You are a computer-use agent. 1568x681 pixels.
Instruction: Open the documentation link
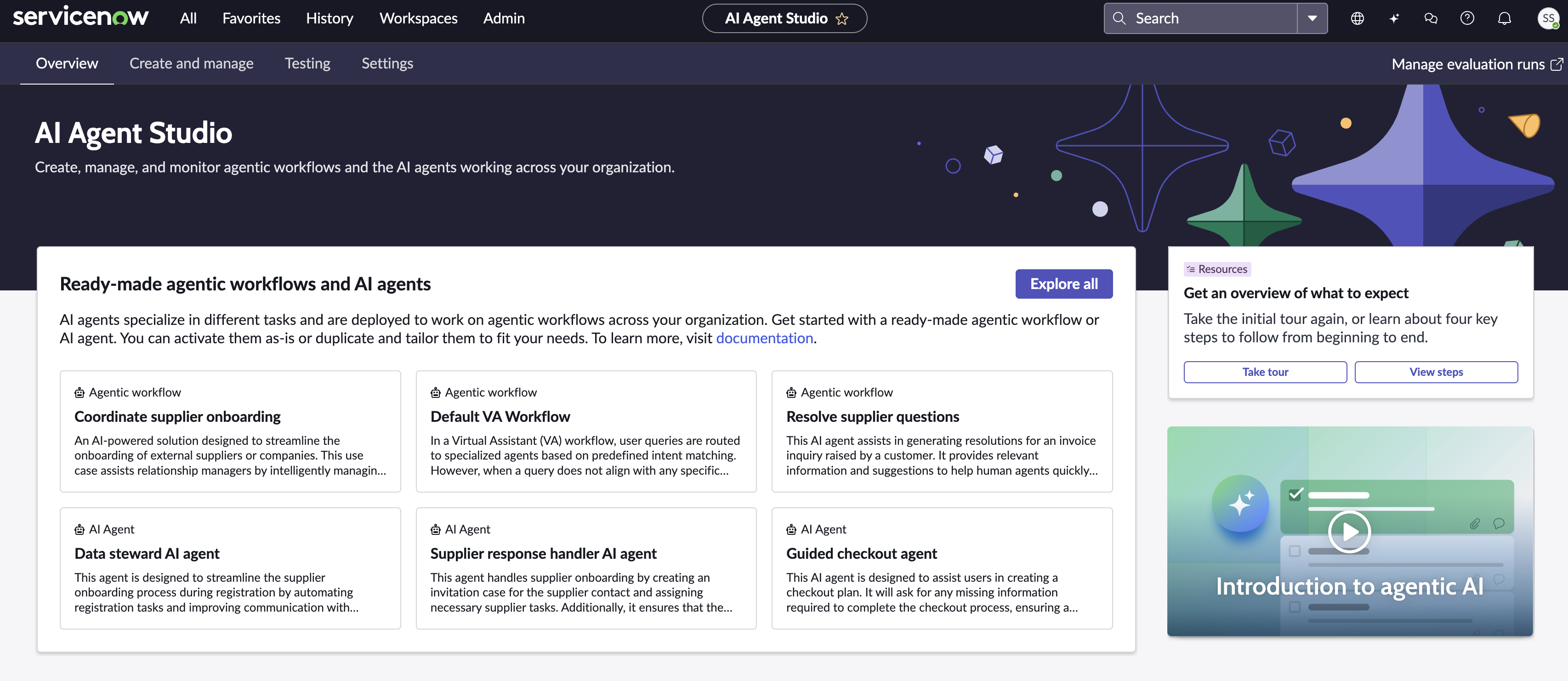pos(765,338)
